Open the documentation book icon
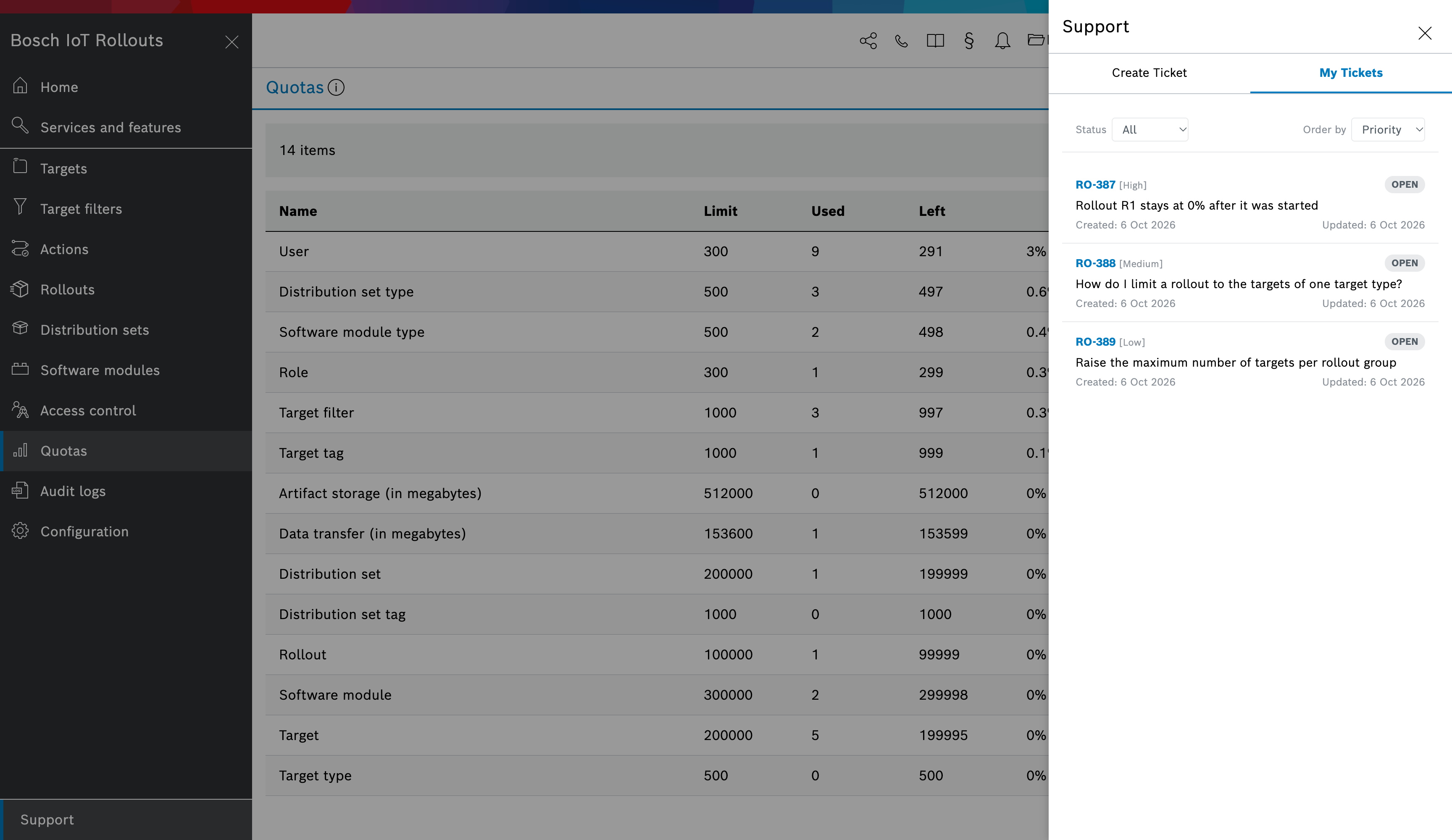The width and height of the screenshot is (1452, 840). 935,40
